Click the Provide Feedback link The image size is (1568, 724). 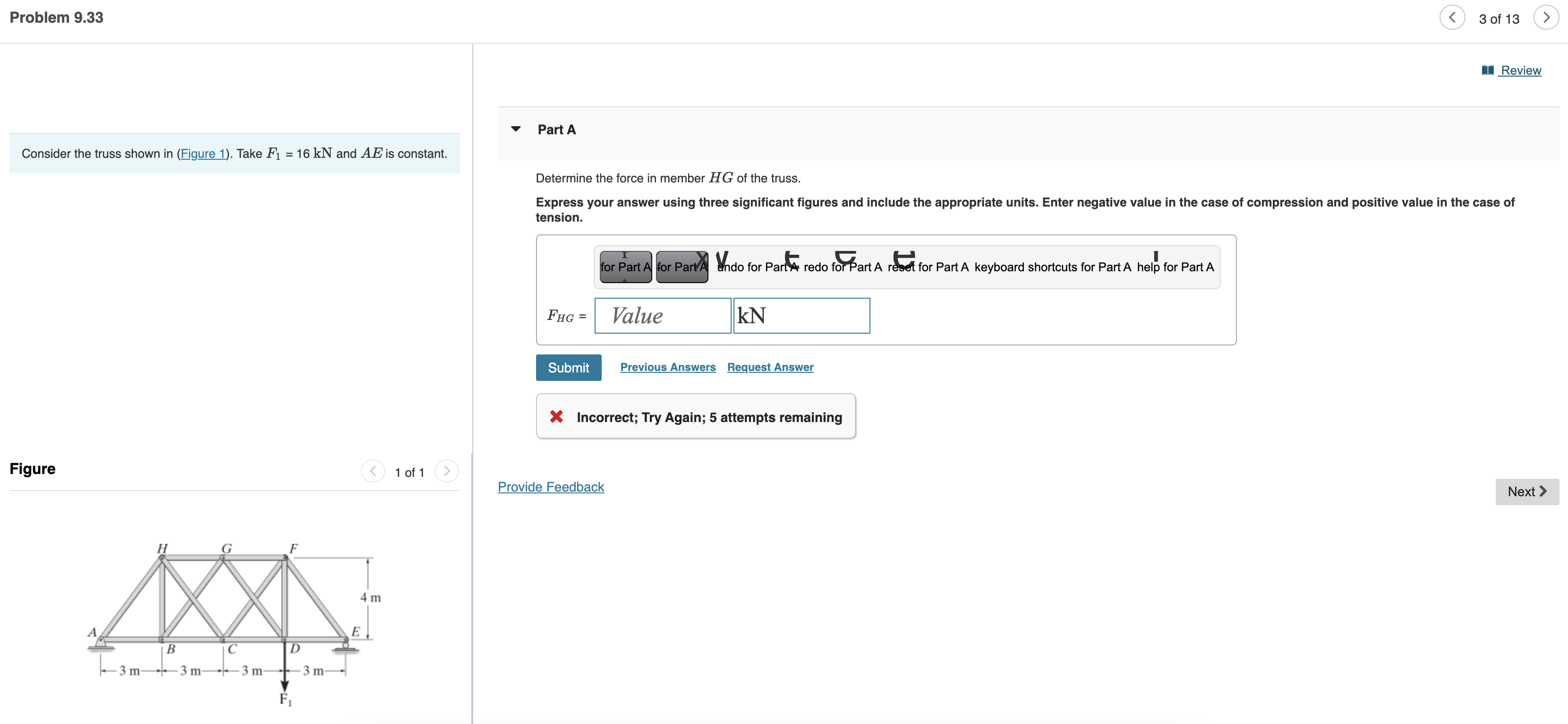pyautogui.click(x=550, y=486)
